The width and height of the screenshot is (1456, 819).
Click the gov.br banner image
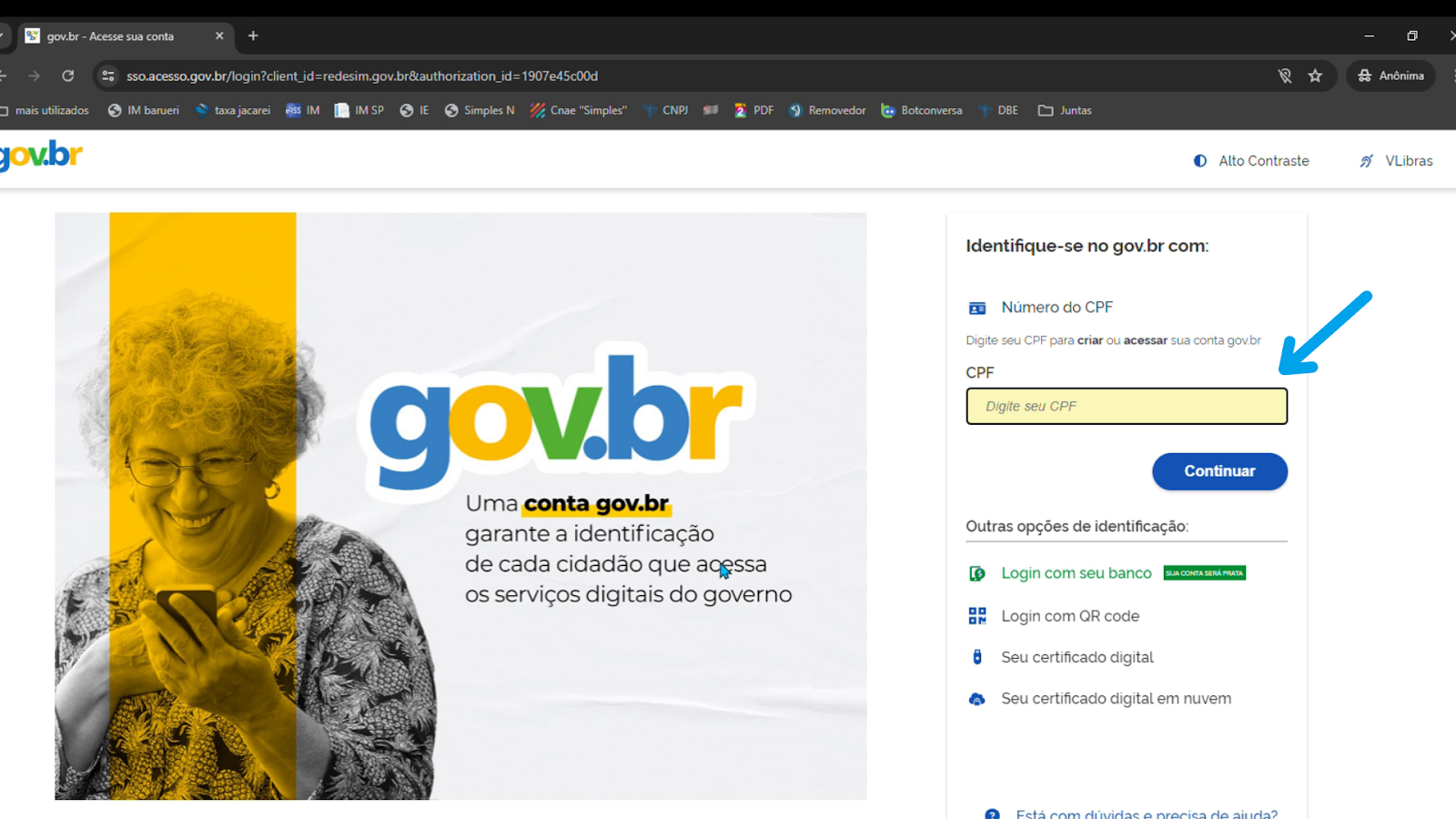460,506
